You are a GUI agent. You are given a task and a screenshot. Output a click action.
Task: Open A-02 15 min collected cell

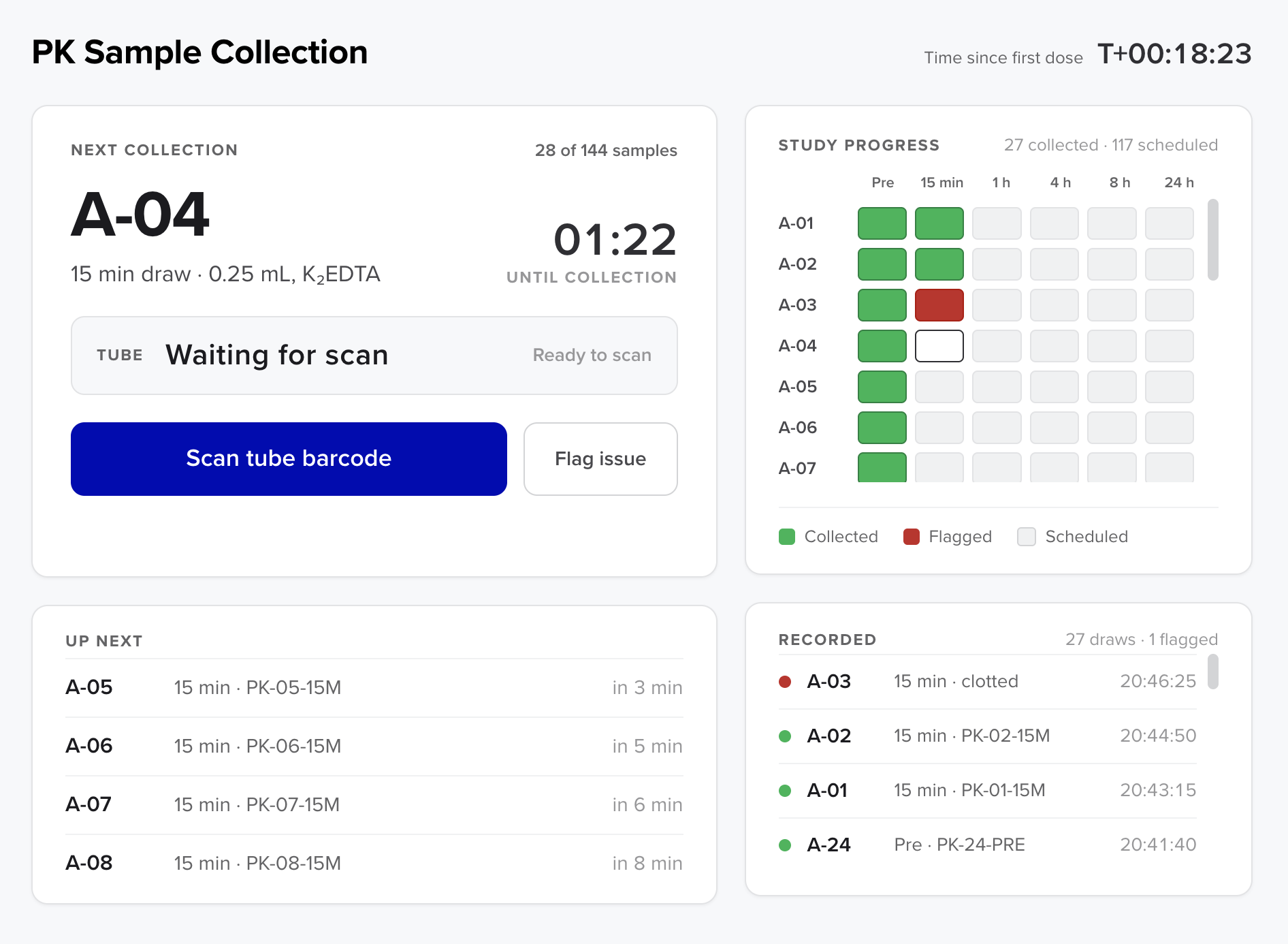(939, 264)
